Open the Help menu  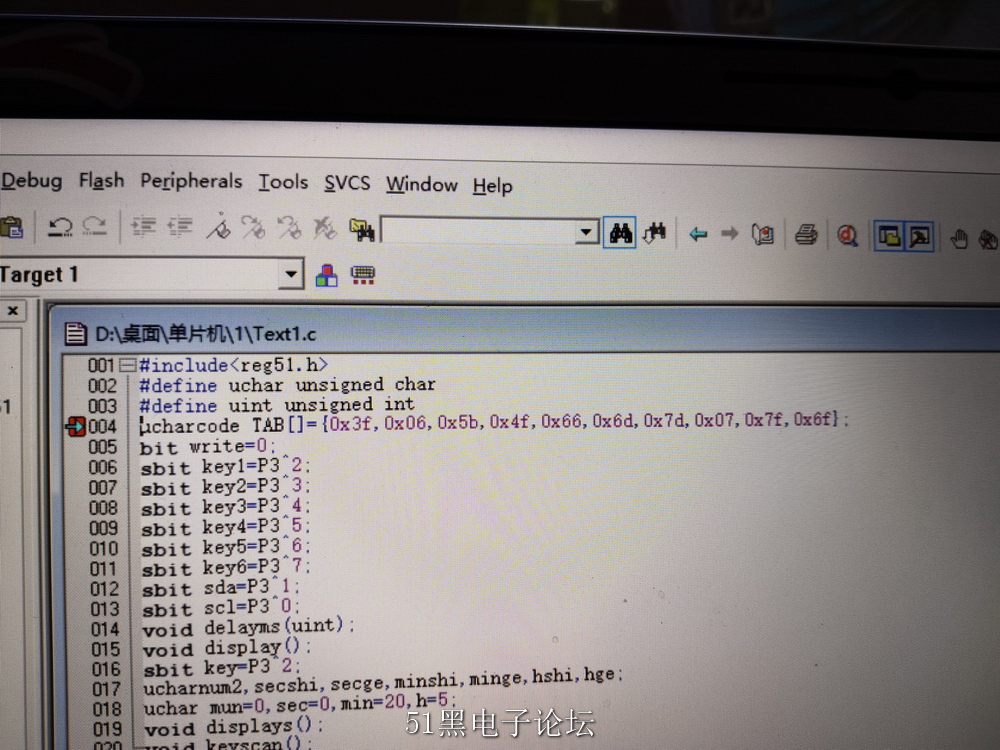(492, 186)
